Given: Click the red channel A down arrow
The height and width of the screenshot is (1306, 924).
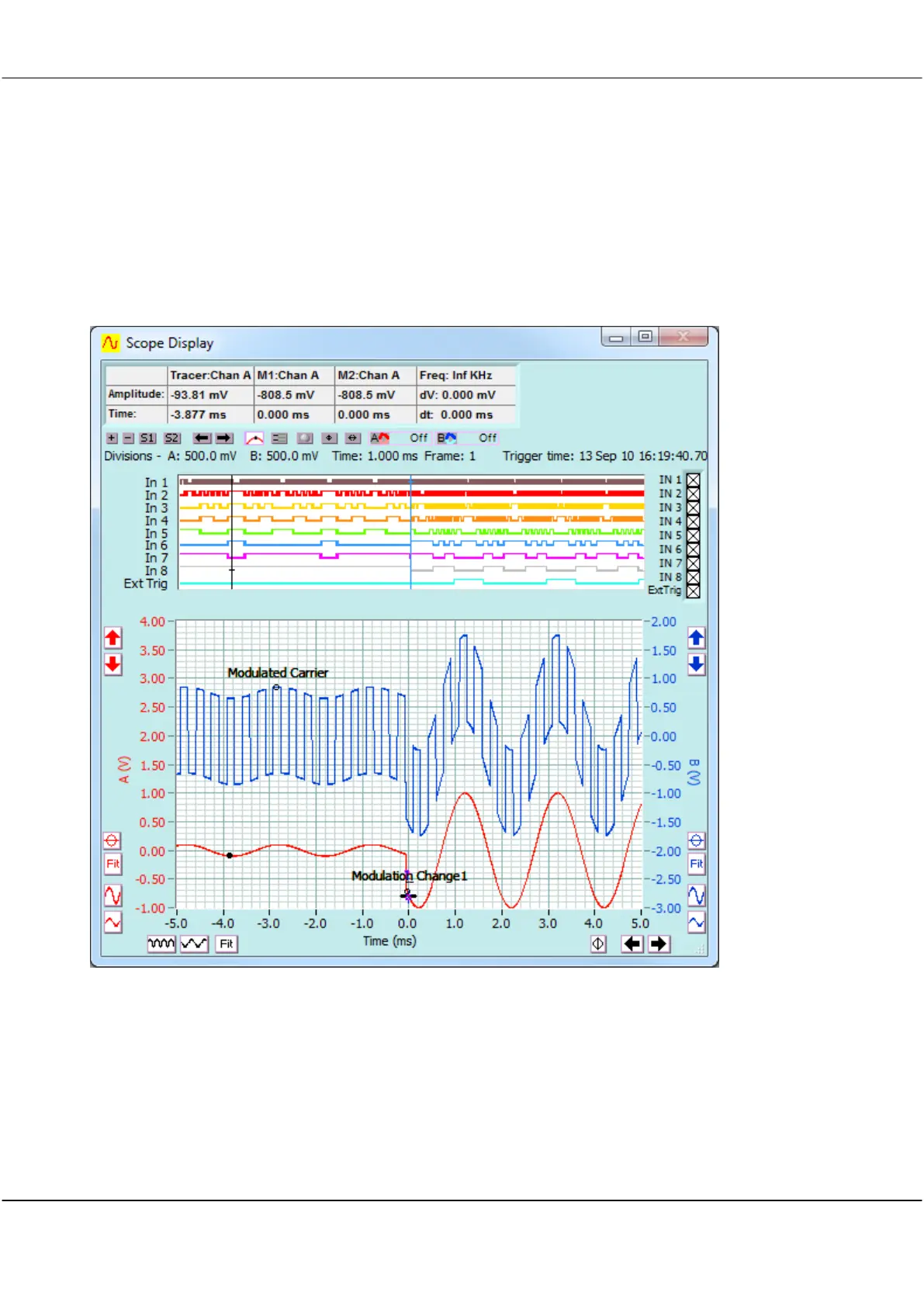Looking at the screenshot, I should coord(112,664).
